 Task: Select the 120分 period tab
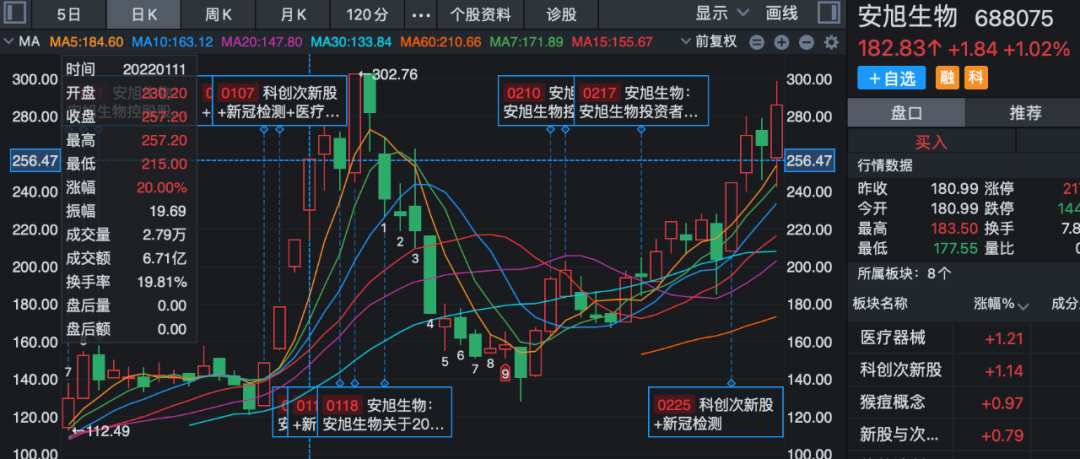[x=366, y=14]
